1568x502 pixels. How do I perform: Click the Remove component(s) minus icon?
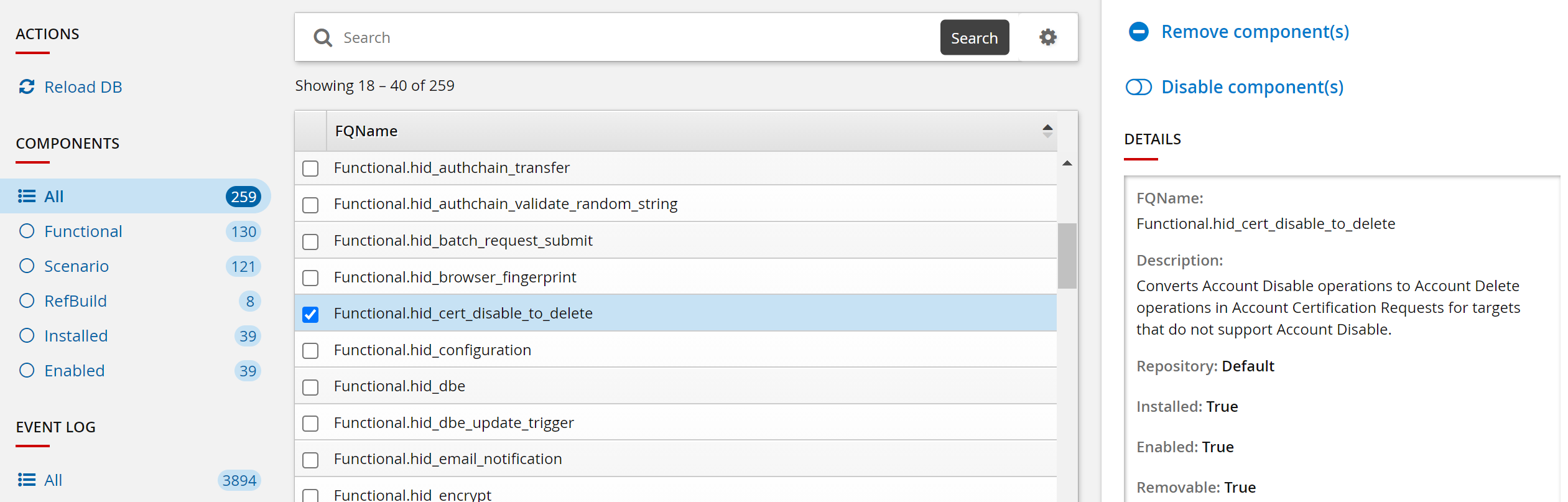coord(1139,32)
